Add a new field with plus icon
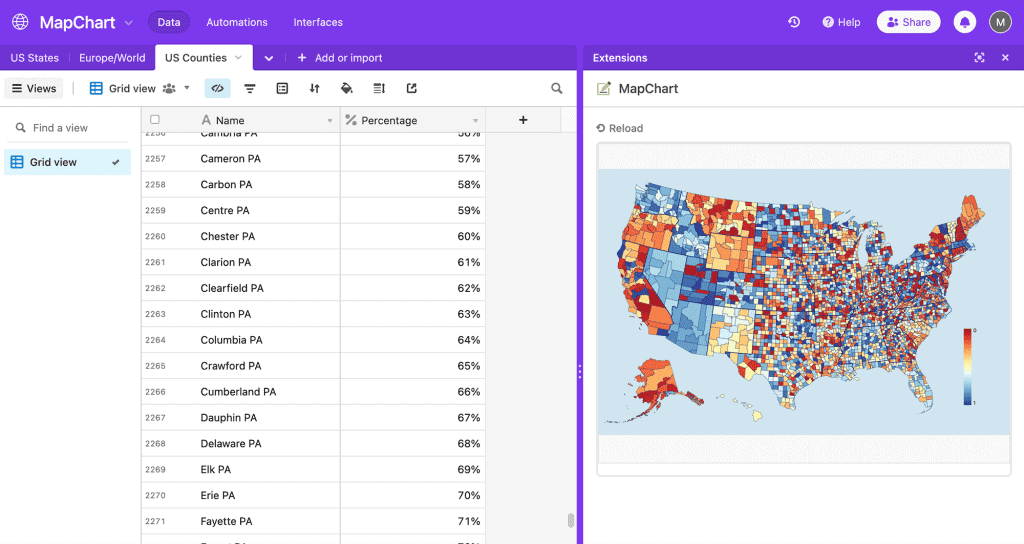Image resolution: width=1024 pixels, height=544 pixels. (523, 120)
